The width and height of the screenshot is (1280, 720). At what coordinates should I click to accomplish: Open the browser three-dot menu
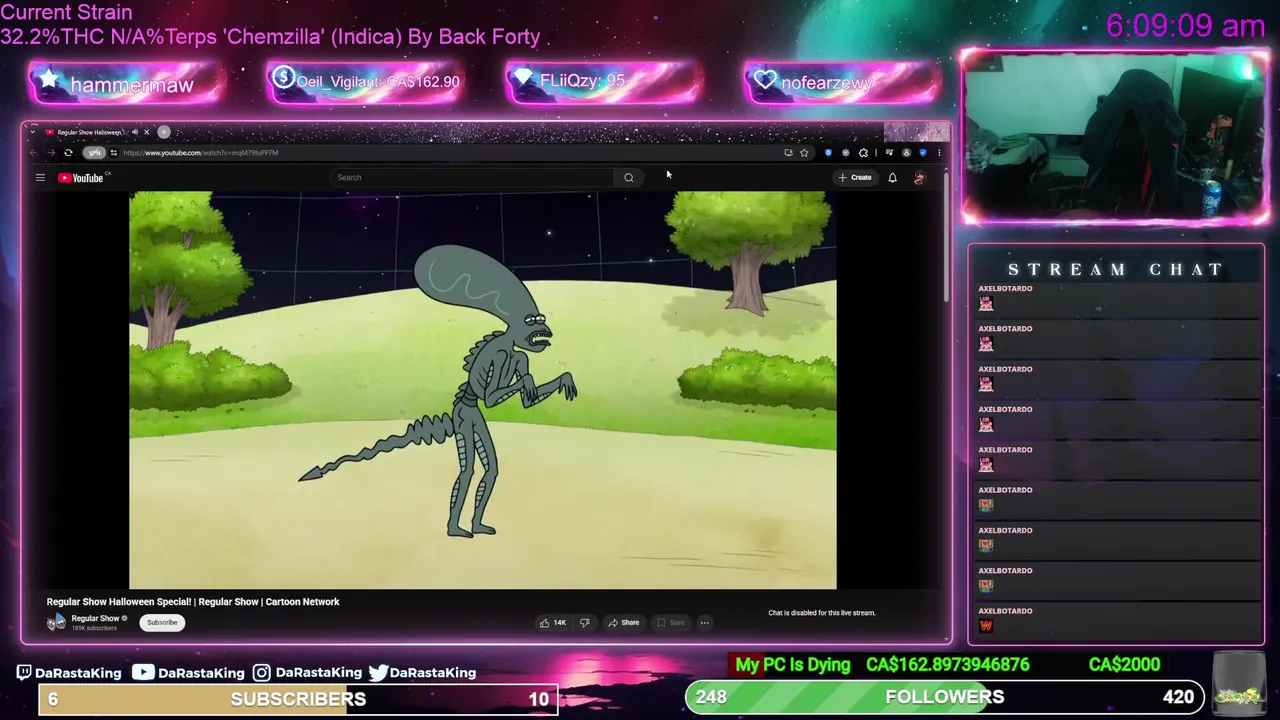pos(939,153)
